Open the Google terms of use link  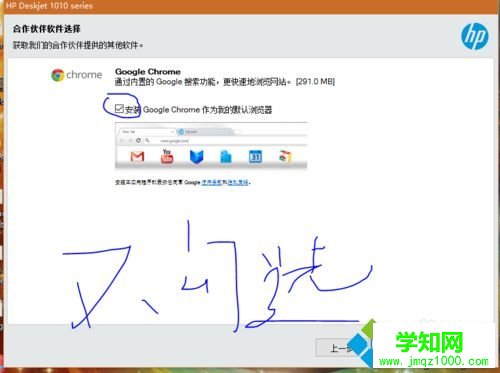212,182
